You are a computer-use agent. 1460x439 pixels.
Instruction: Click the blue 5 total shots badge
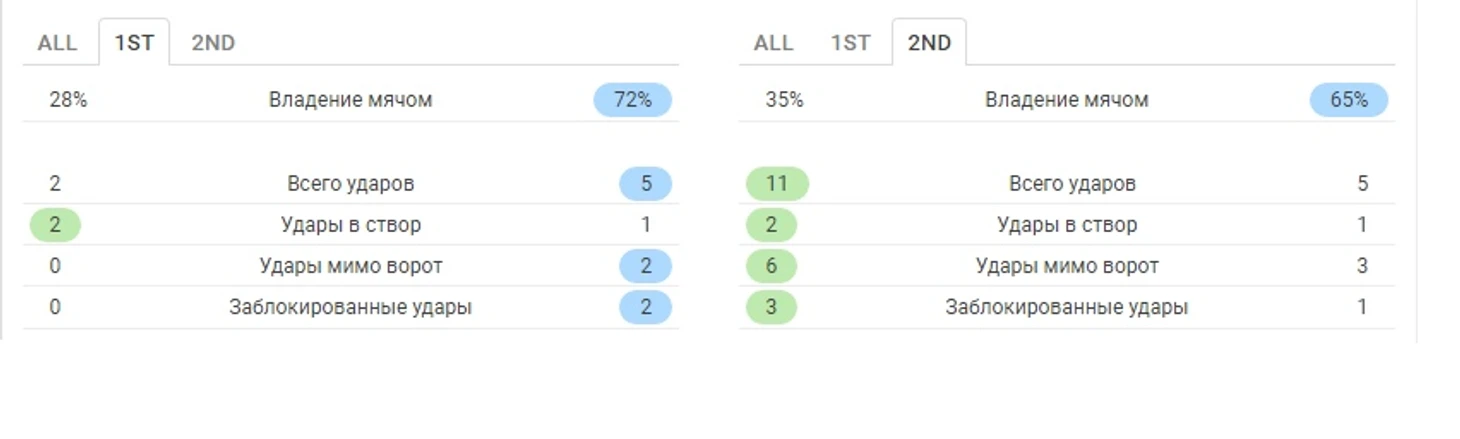646,184
